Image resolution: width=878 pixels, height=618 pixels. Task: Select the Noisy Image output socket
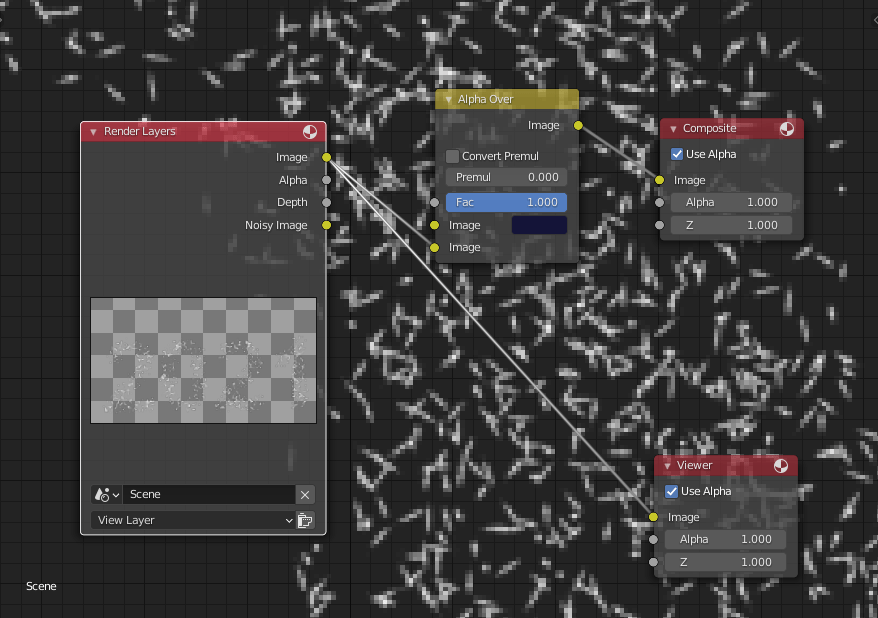pyautogui.click(x=326, y=225)
